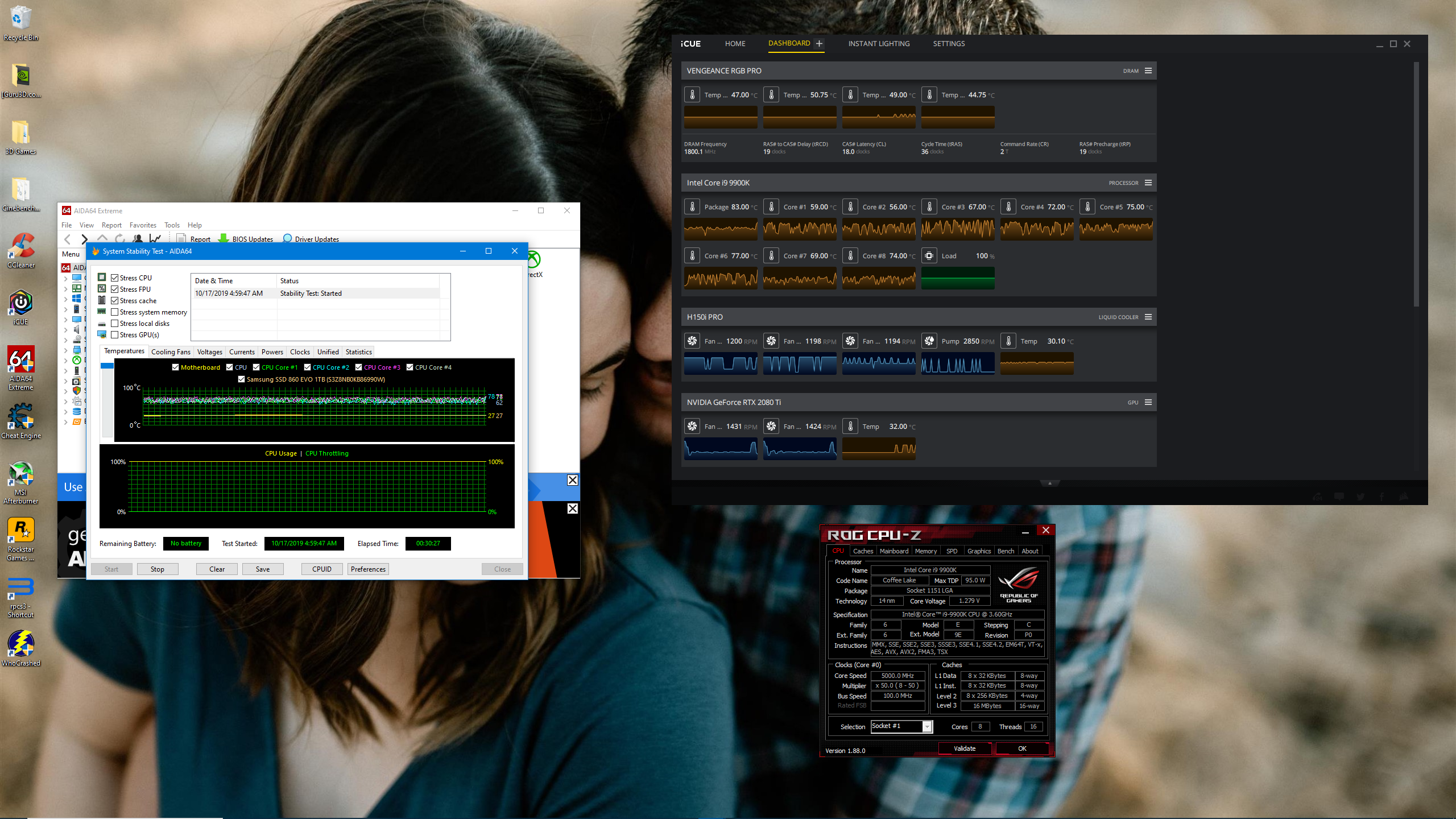Toggle CPU Core #1 graph checkbox
This screenshot has width=1456, height=819.
tap(257, 367)
